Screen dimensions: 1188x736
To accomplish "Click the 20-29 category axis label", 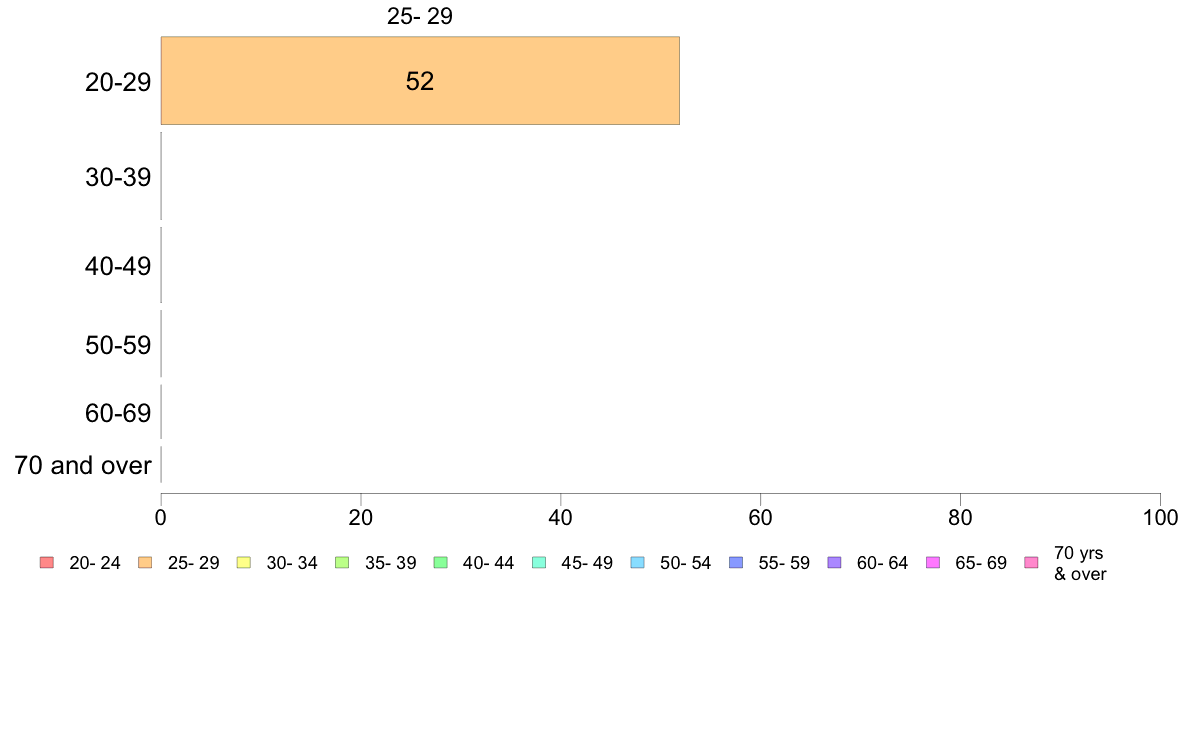I will point(118,82).
